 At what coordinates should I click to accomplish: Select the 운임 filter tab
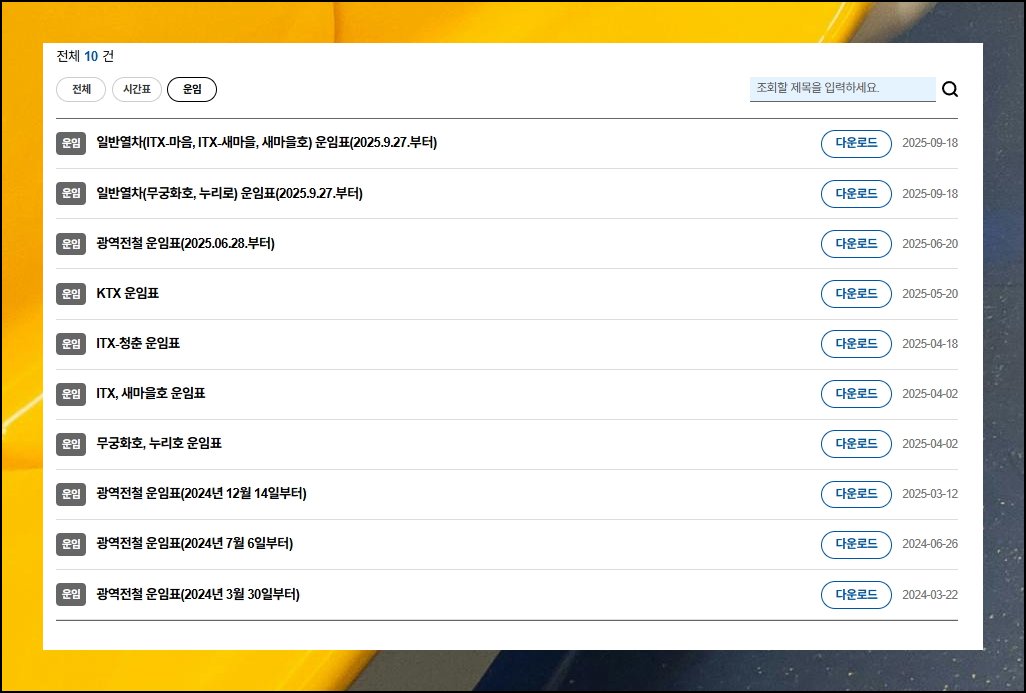click(192, 89)
